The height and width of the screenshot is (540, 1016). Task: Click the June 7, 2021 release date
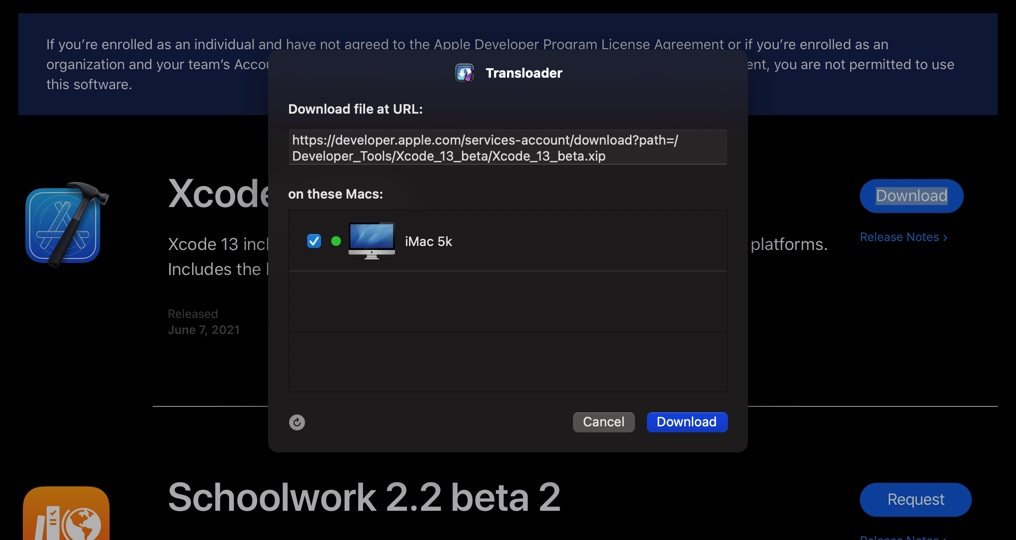click(x=203, y=330)
